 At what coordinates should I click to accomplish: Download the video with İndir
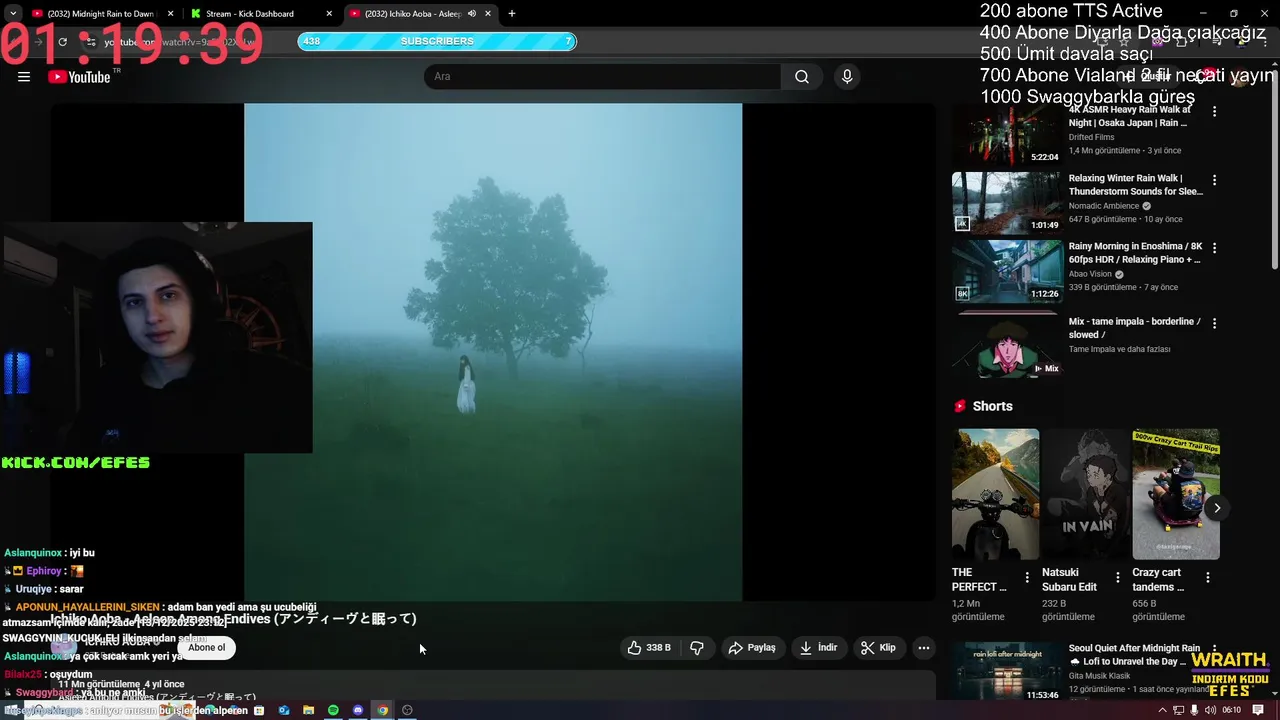coord(818,648)
